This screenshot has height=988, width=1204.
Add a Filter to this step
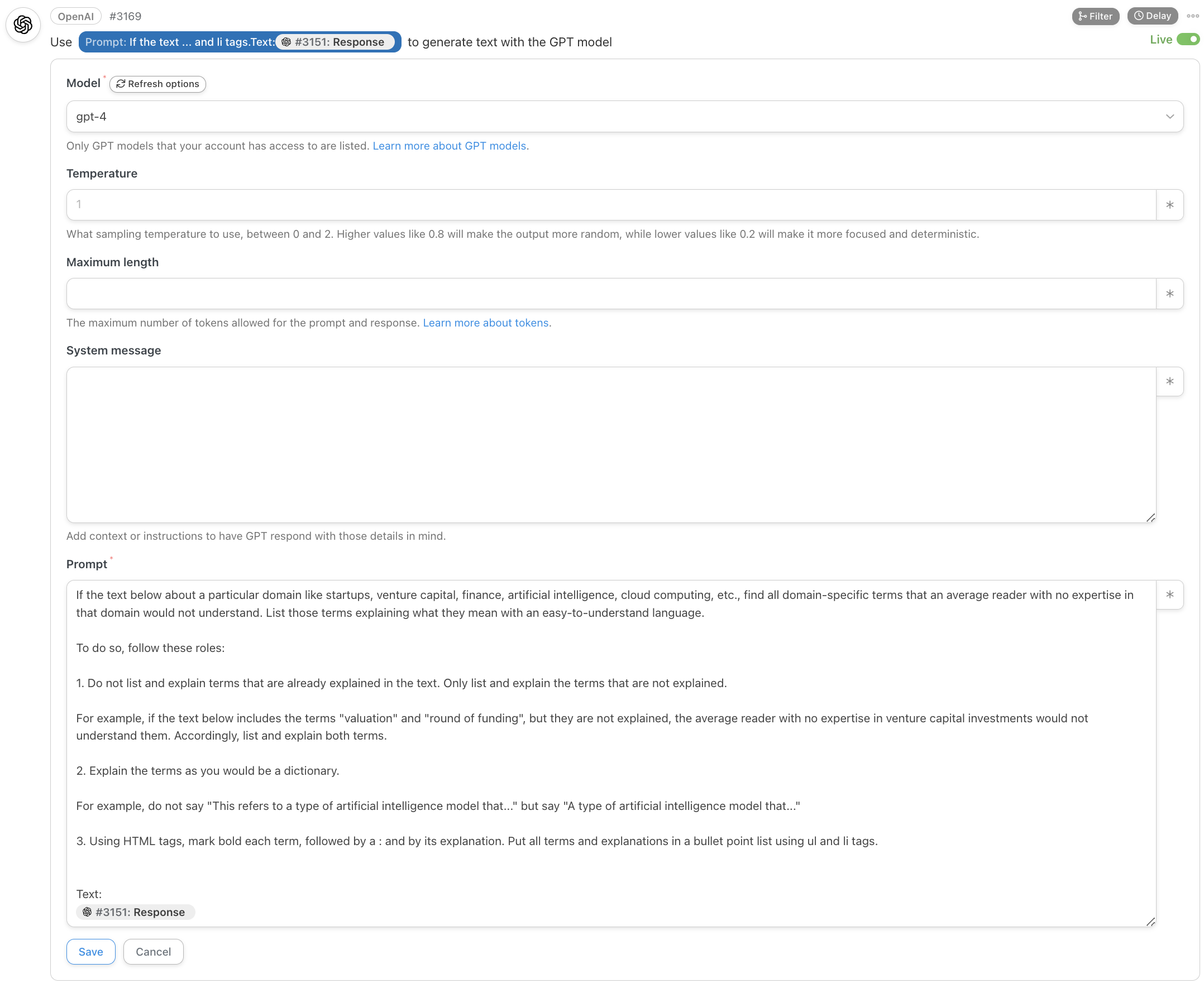click(x=1095, y=16)
